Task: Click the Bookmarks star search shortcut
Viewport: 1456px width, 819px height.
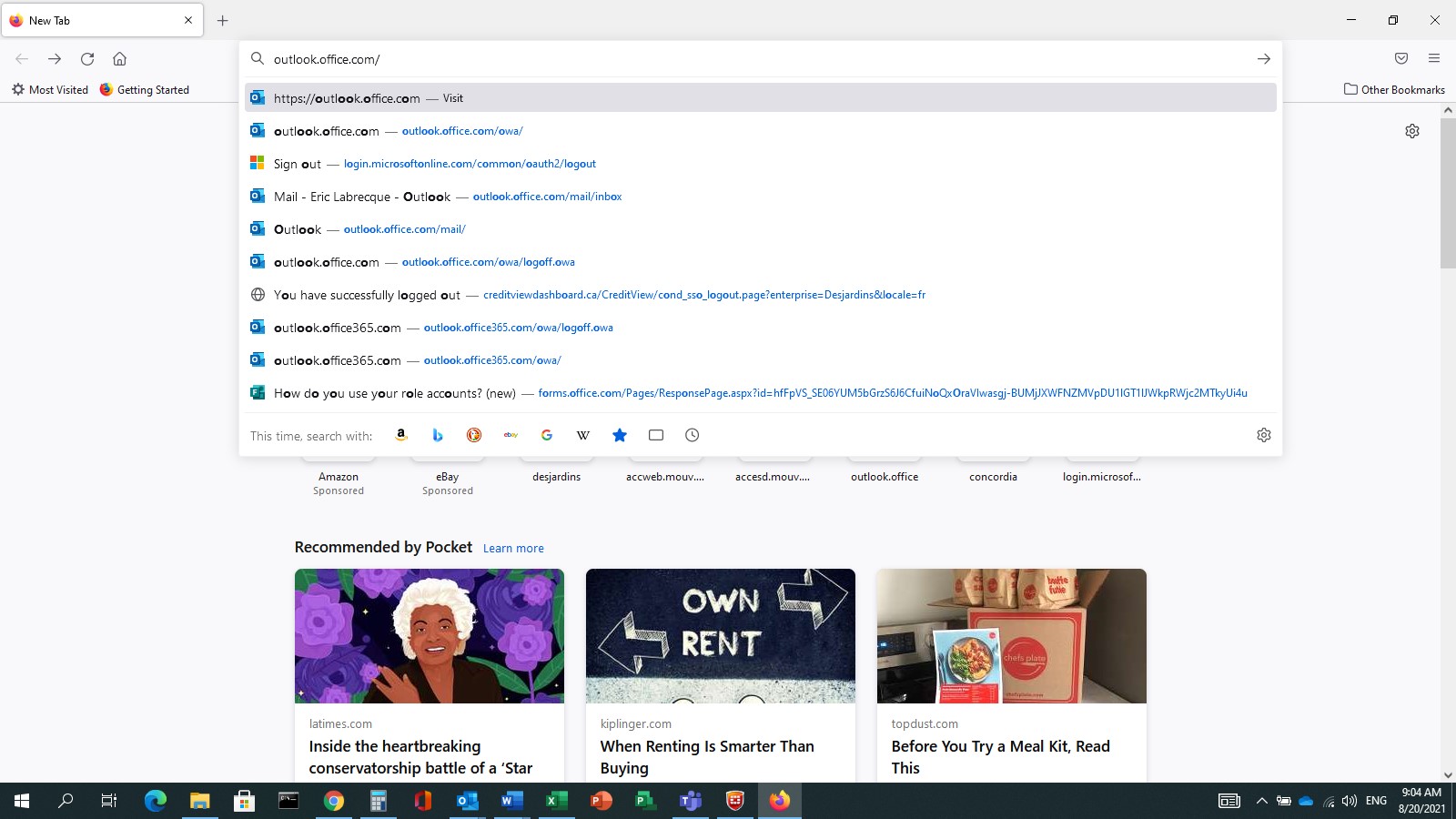Action: [620, 435]
